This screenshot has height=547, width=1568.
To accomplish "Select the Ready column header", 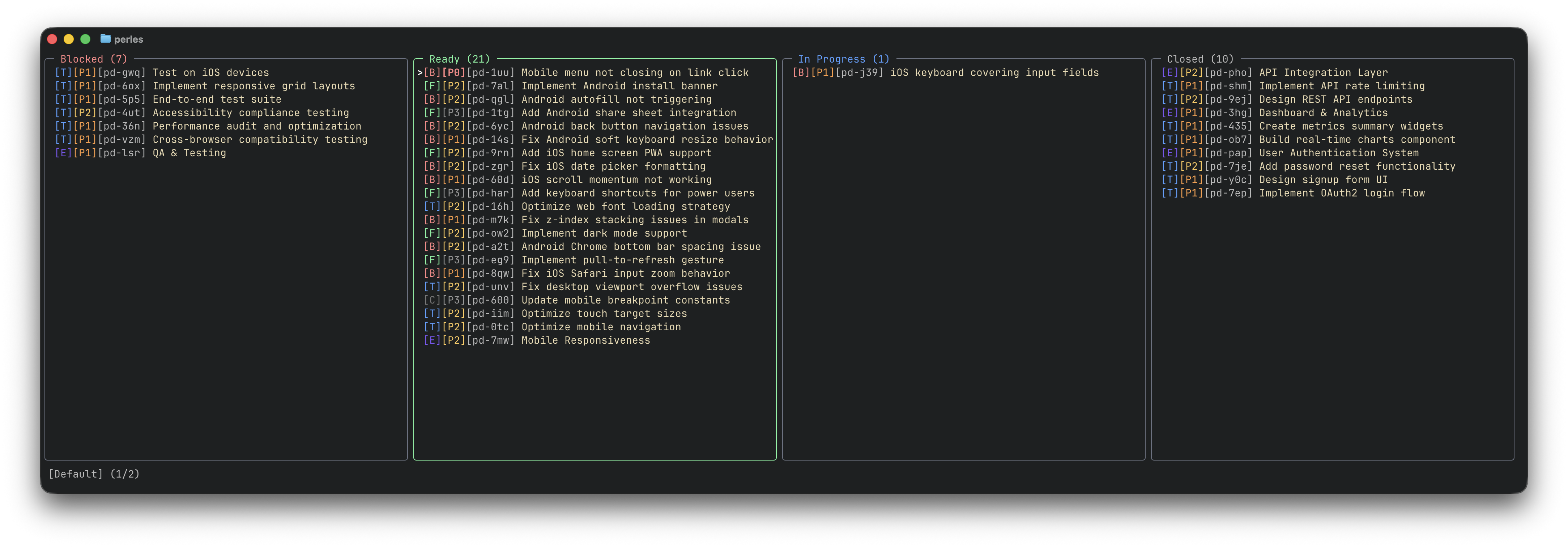I will click(x=459, y=59).
